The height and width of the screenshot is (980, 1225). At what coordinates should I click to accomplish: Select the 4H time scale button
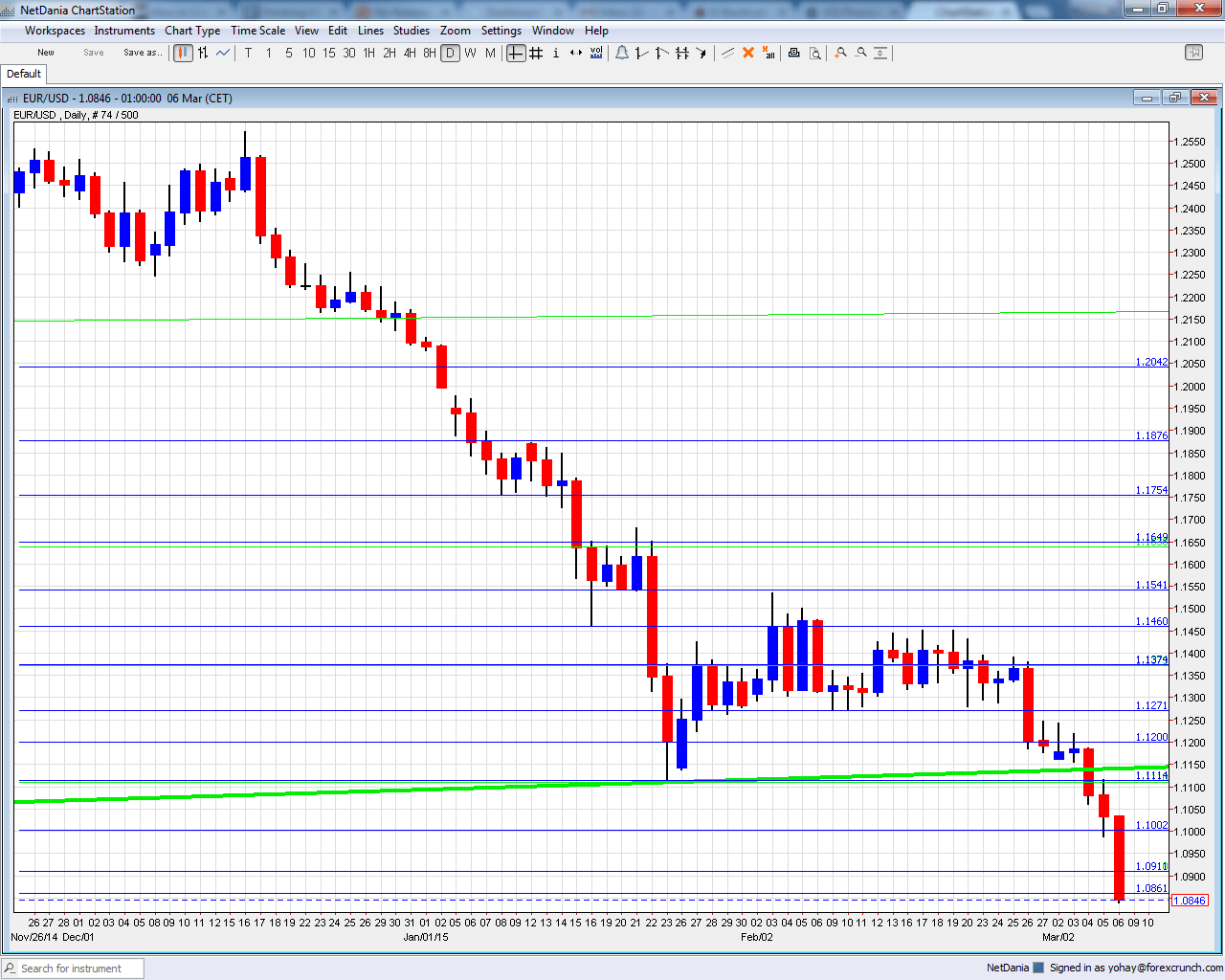[x=410, y=53]
